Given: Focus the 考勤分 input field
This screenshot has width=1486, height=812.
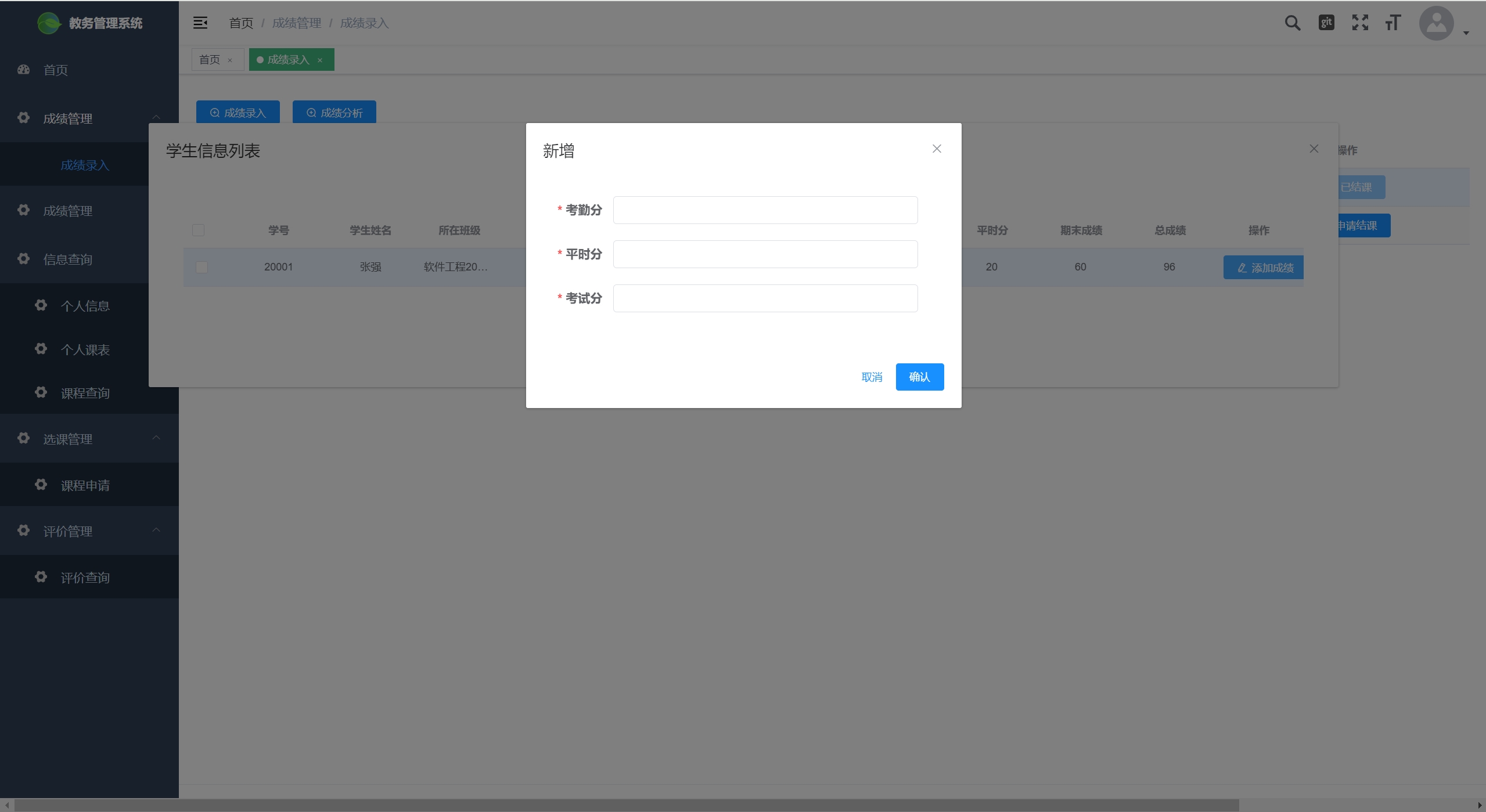Looking at the screenshot, I should tap(765, 210).
